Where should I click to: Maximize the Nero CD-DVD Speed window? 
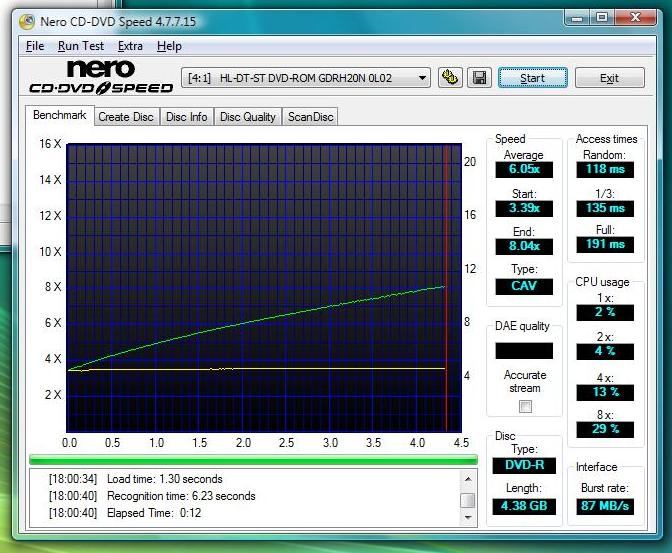[x=602, y=18]
